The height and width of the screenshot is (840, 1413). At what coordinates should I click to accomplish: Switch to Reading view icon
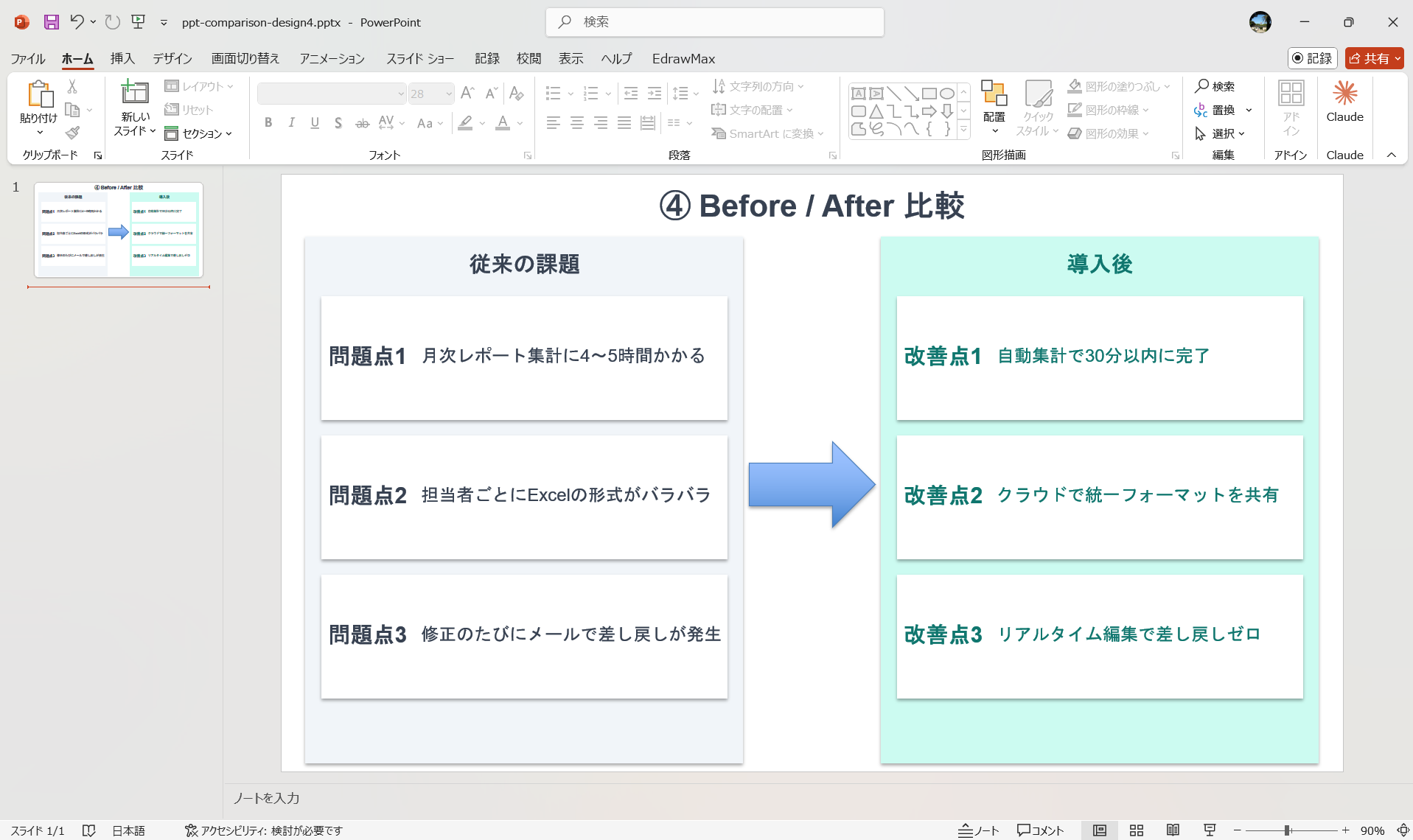click(x=1173, y=830)
